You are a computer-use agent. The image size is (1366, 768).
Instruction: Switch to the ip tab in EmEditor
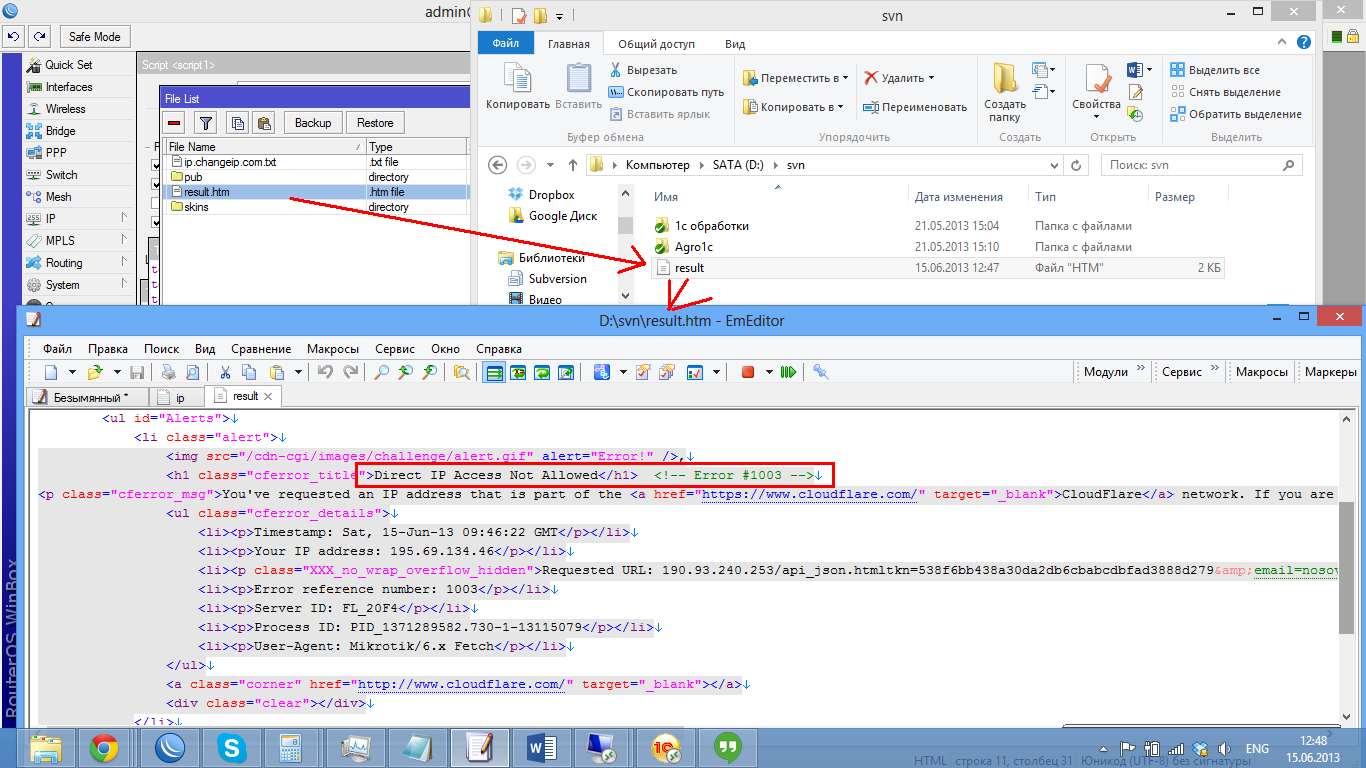(x=180, y=397)
